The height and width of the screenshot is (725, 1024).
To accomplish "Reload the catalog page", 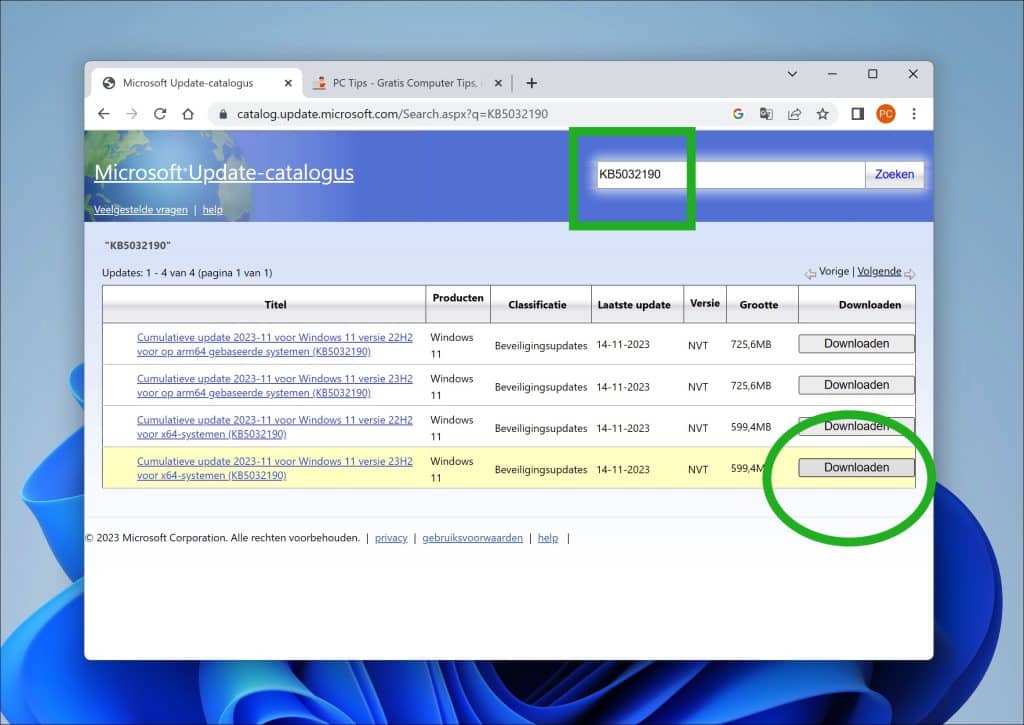I will [160, 114].
